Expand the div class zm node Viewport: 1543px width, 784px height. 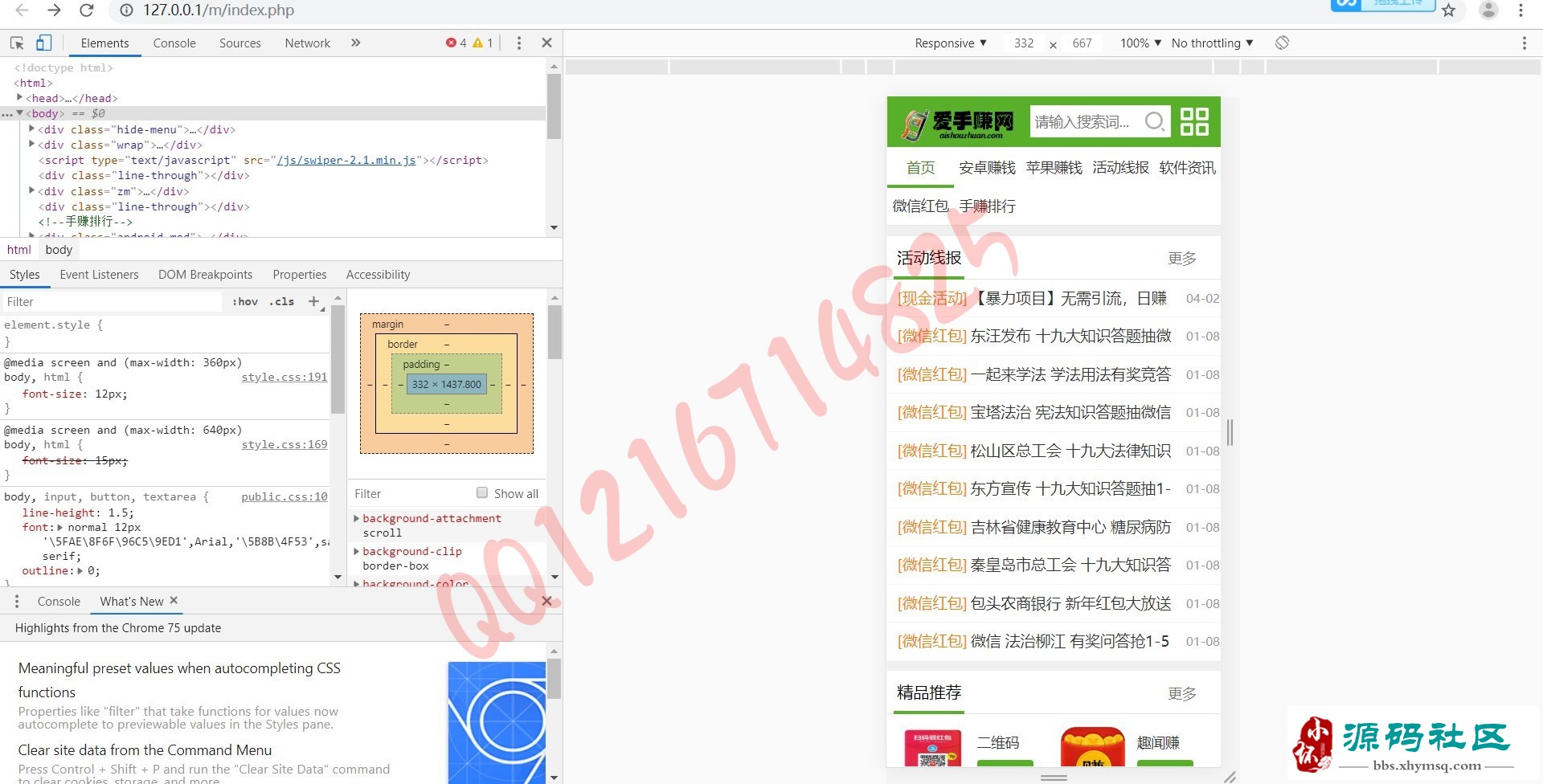(x=32, y=191)
